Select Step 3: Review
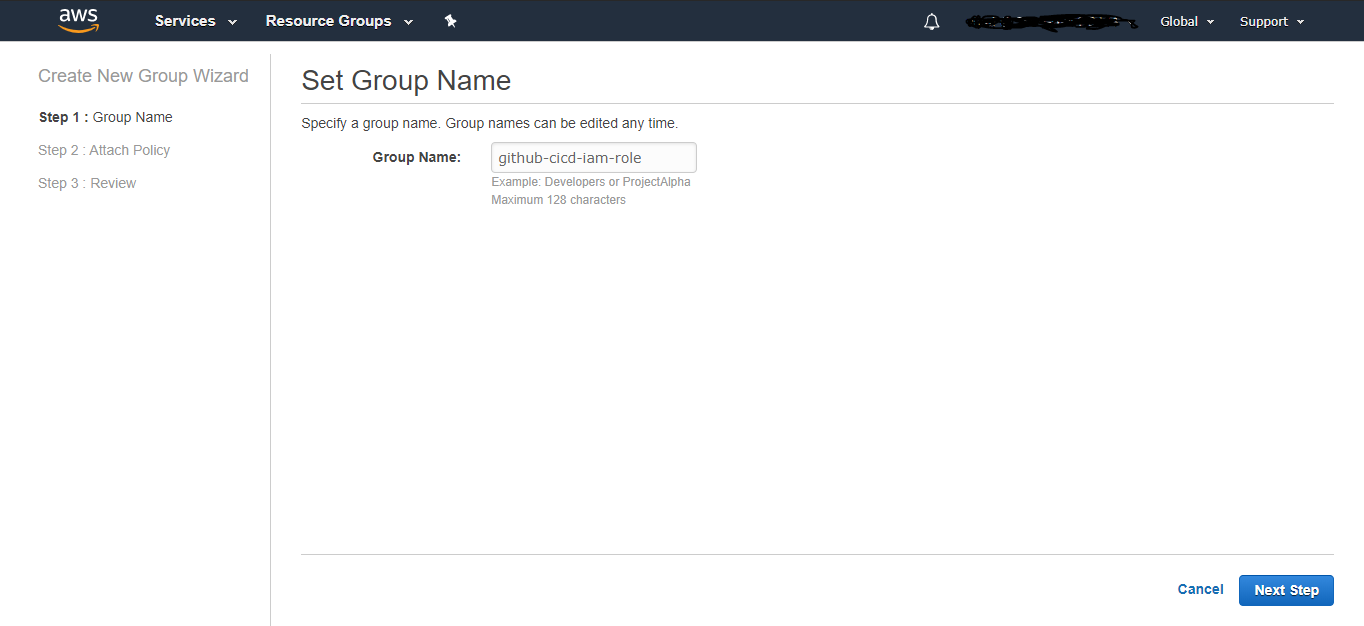Image resolution: width=1364 pixels, height=626 pixels. tap(87, 182)
